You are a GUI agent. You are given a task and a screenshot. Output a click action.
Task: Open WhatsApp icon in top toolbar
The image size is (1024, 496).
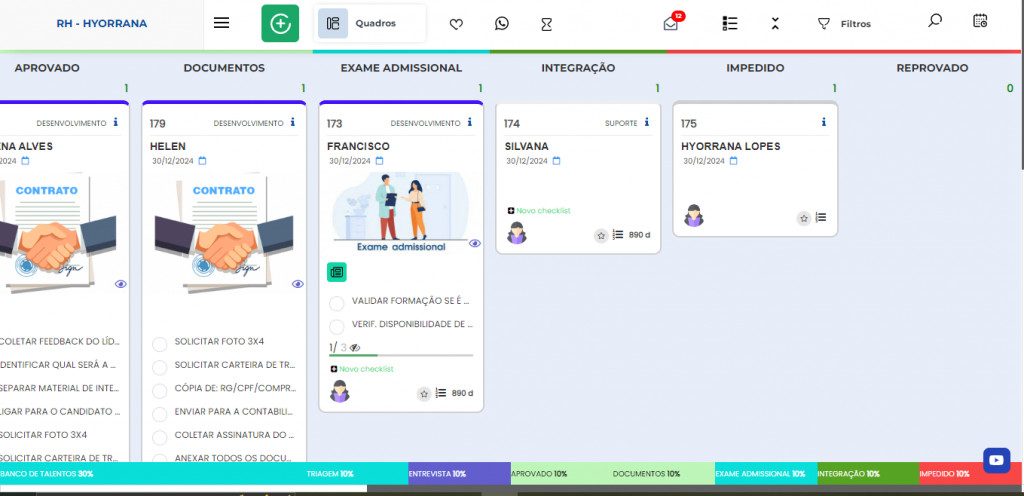point(502,24)
